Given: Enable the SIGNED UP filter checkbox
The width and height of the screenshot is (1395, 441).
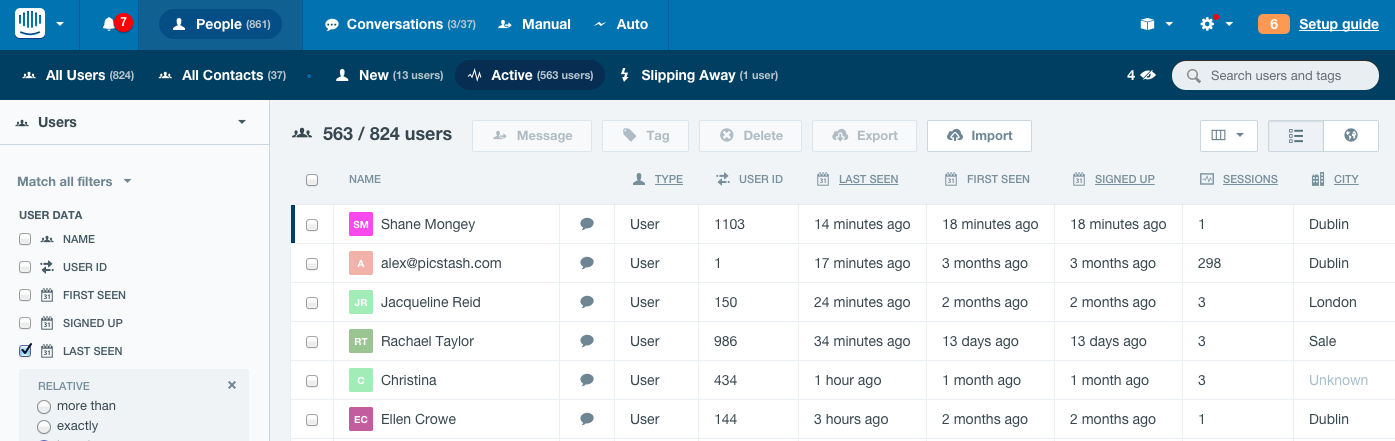Looking at the screenshot, I should click(x=25, y=323).
